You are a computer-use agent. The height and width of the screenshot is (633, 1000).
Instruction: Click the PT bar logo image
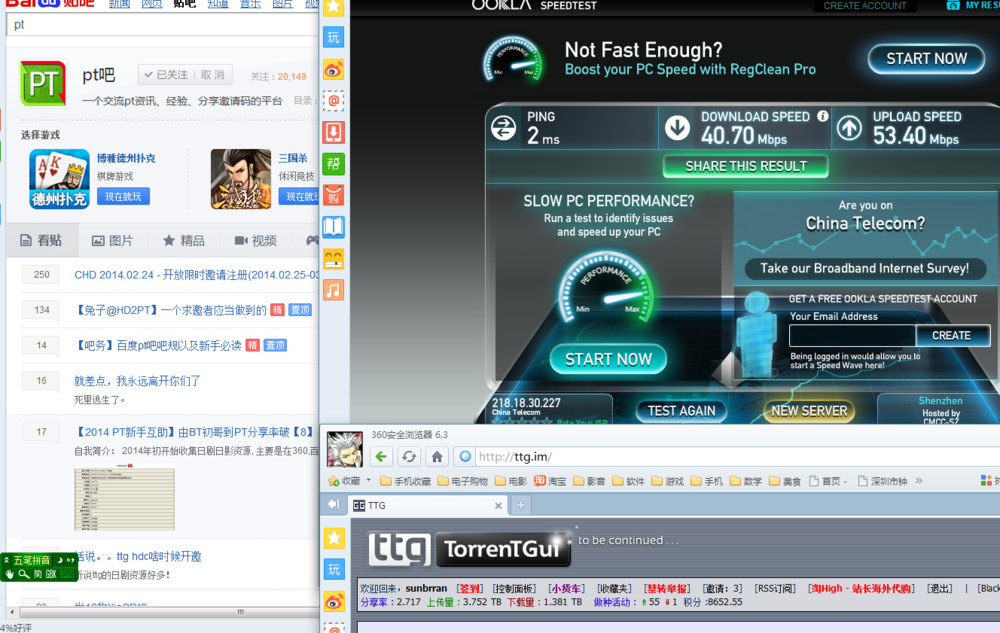point(43,83)
